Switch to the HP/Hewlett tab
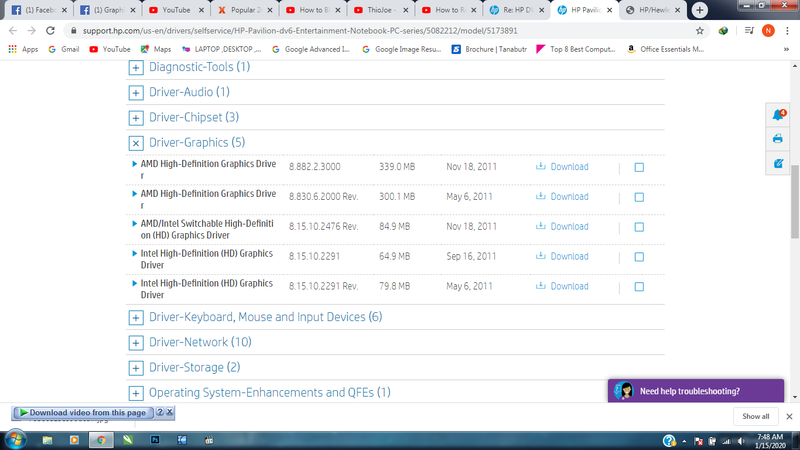The image size is (800, 450). tap(653, 10)
